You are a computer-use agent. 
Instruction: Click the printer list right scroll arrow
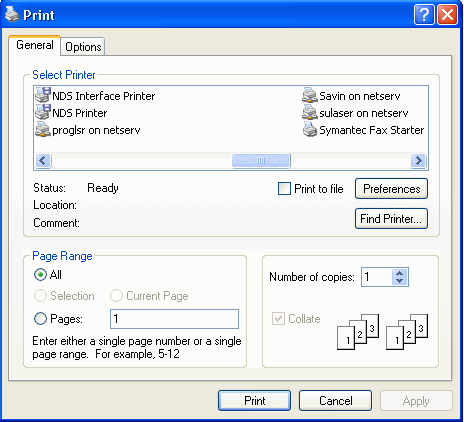pyautogui.click(x=418, y=160)
